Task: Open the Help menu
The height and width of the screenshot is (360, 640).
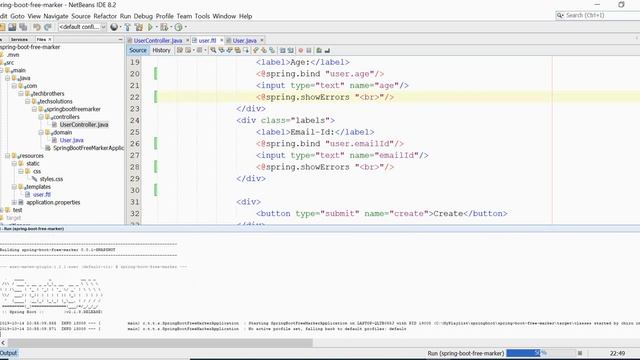Action: (245, 16)
